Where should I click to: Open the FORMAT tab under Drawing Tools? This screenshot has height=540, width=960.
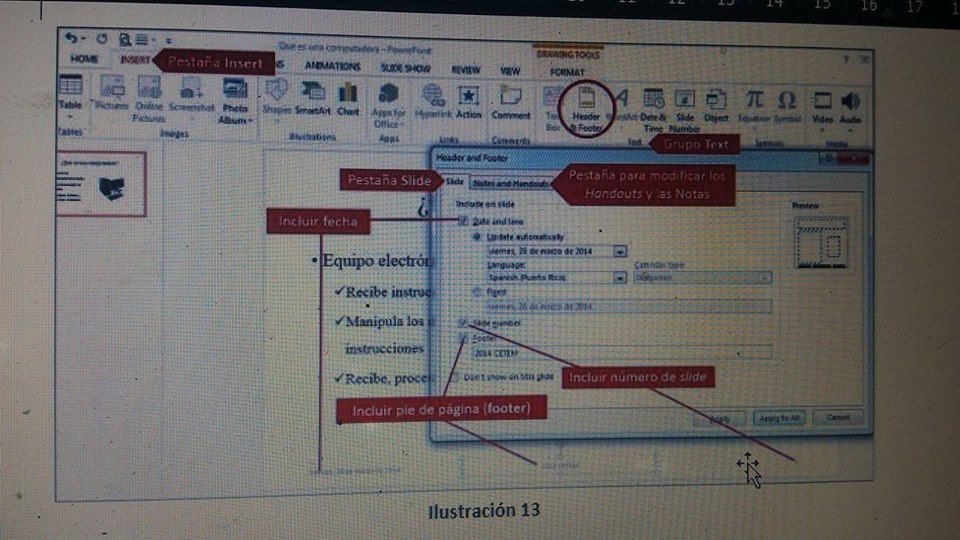pos(567,72)
